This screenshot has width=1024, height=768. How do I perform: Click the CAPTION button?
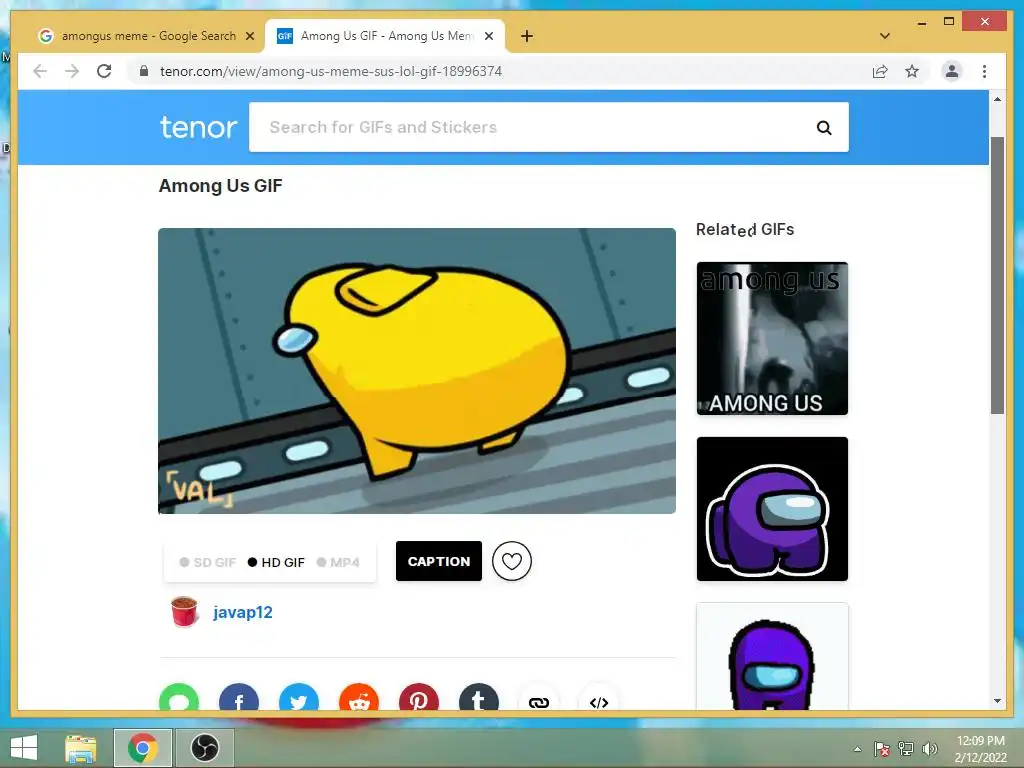[439, 561]
